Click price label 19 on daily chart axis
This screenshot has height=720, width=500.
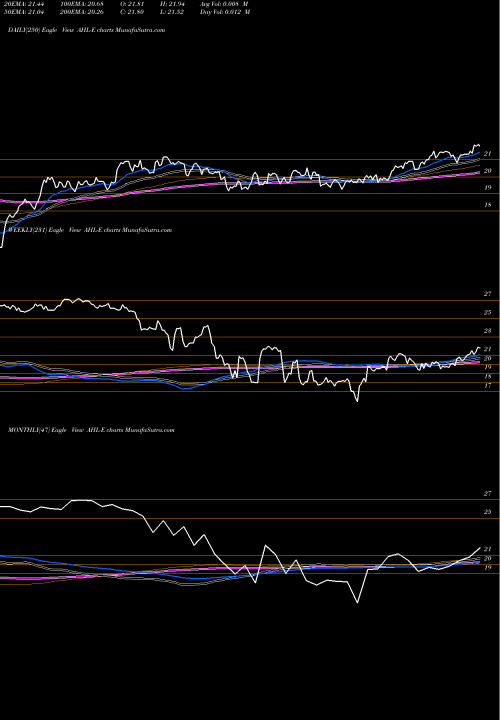click(x=488, y=188)
